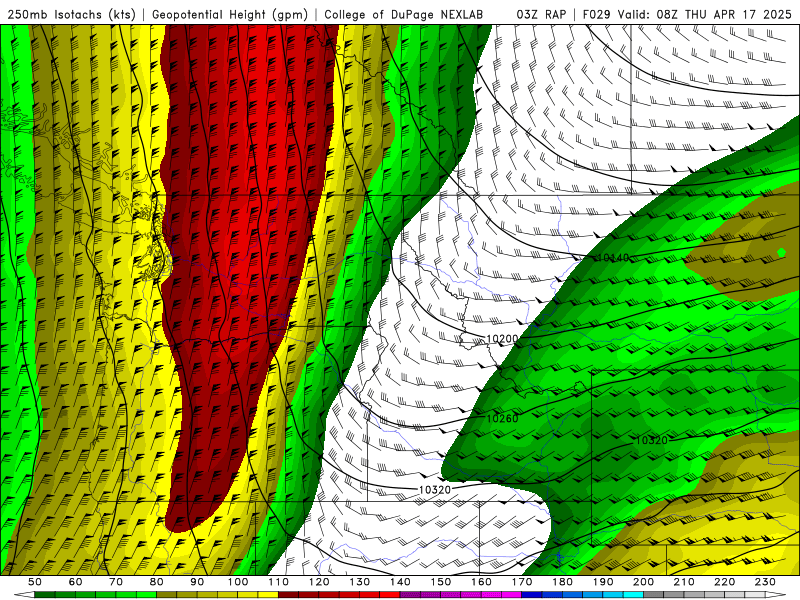Click the 120 value on the color scale

point(319,582)
